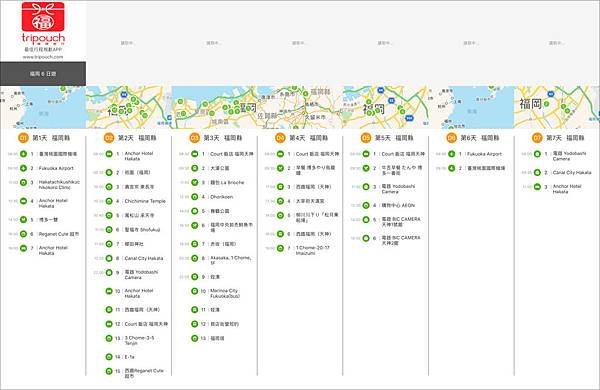Click the orange 07 day badge
Viewport: 600px width, 390px height.
[x=538, y=138]
